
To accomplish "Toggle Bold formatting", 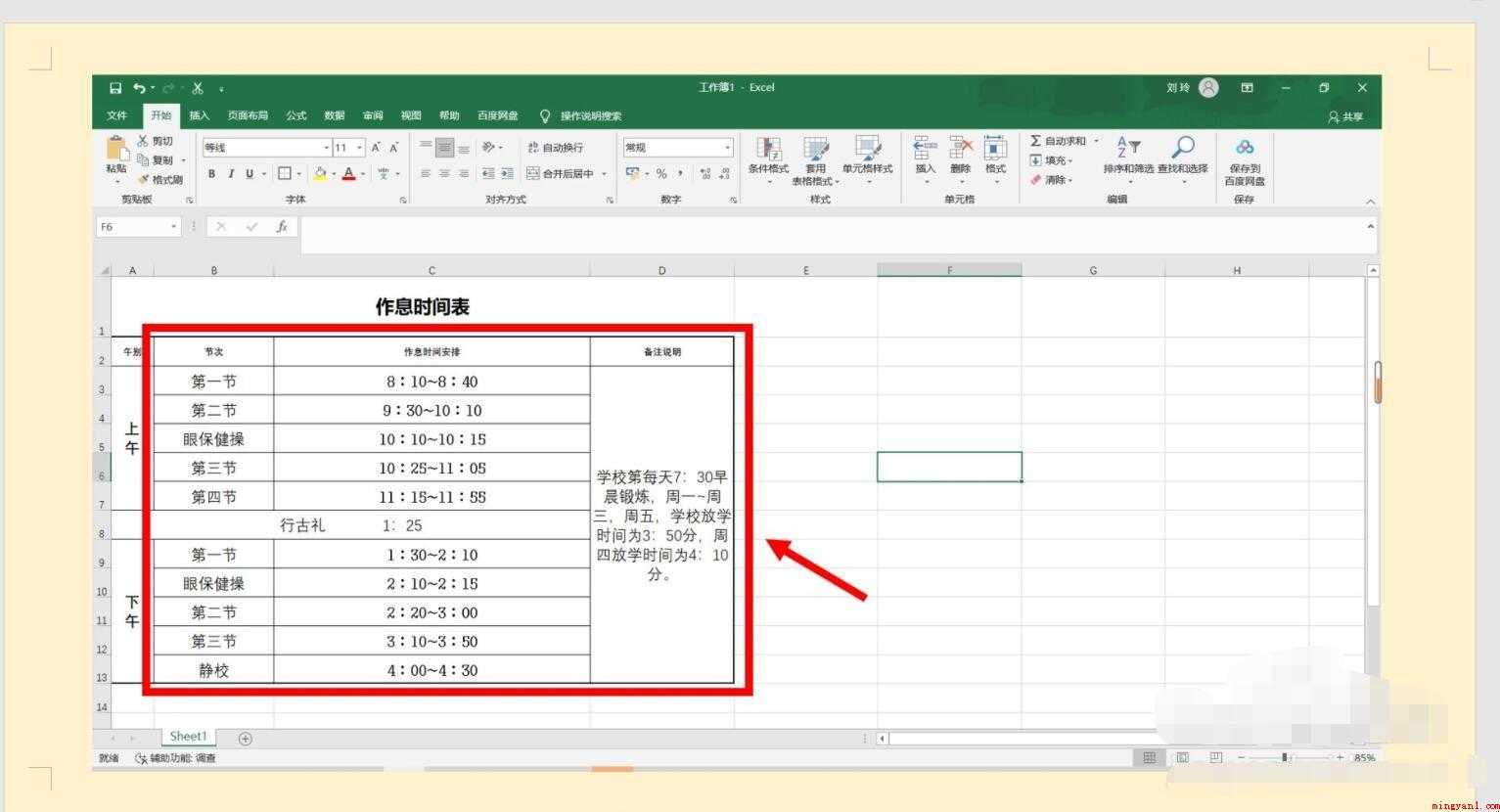I will pos(211,174).
